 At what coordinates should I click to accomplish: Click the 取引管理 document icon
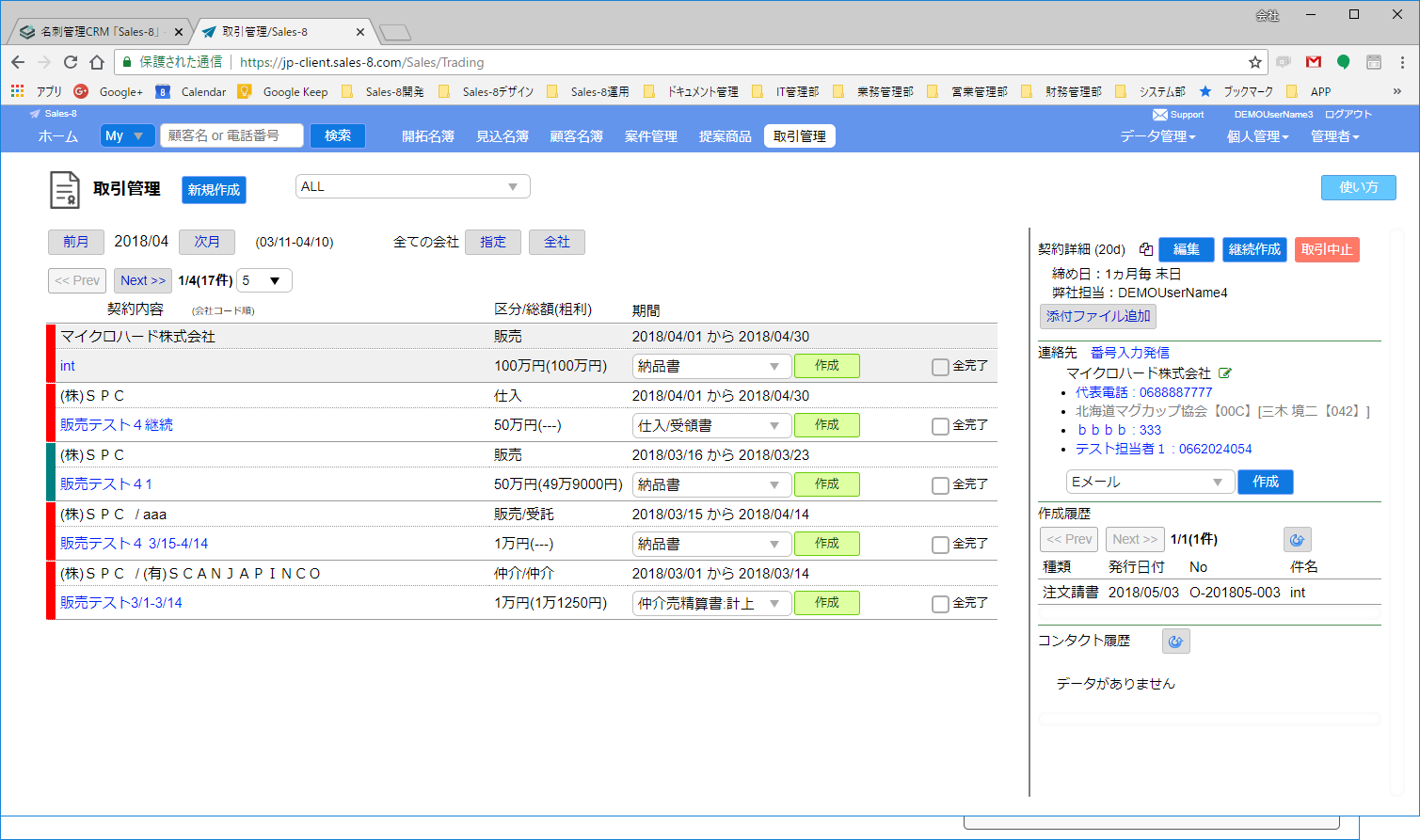[65, 189]
